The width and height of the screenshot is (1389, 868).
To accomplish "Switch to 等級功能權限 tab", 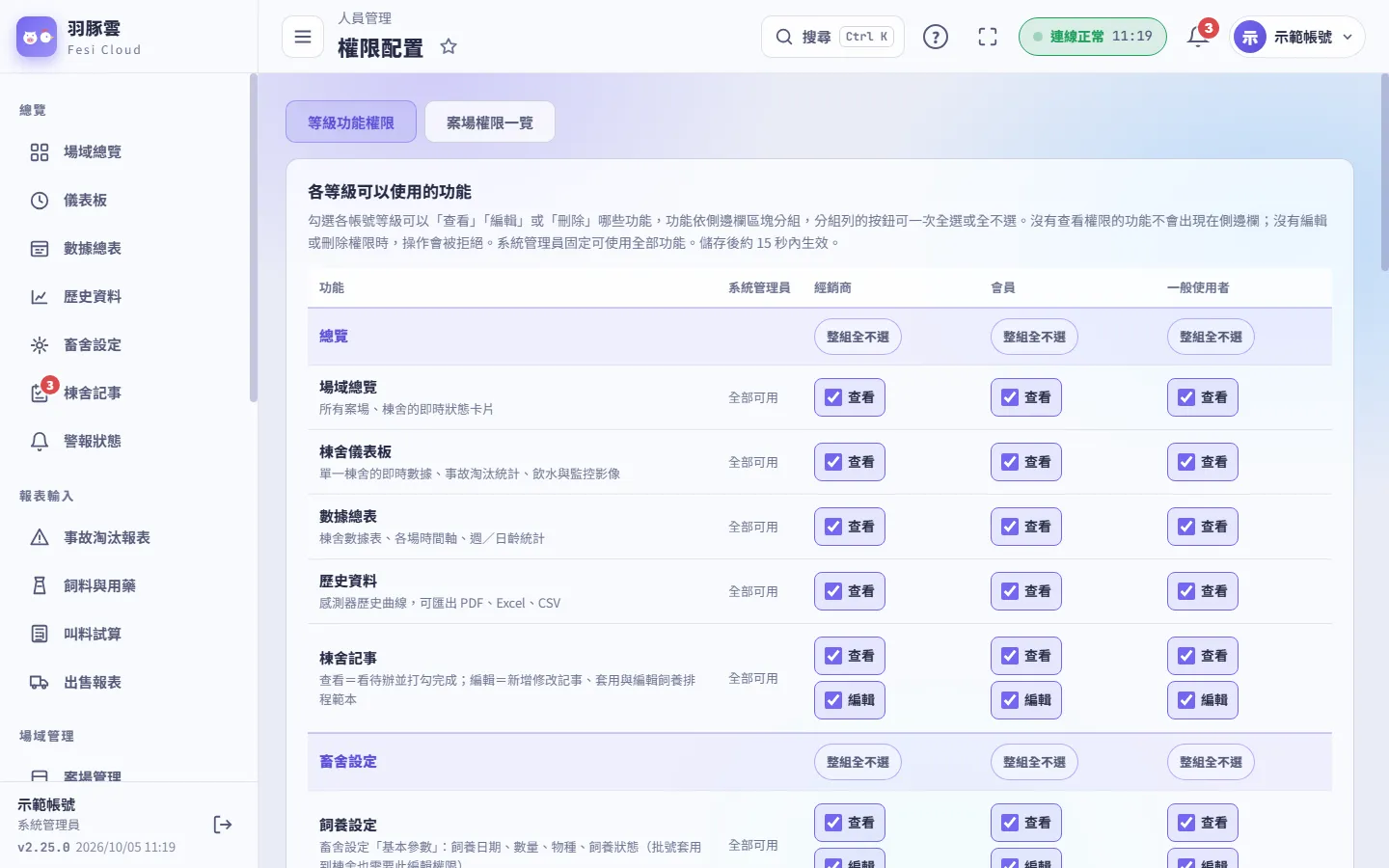I will point(351,122).
